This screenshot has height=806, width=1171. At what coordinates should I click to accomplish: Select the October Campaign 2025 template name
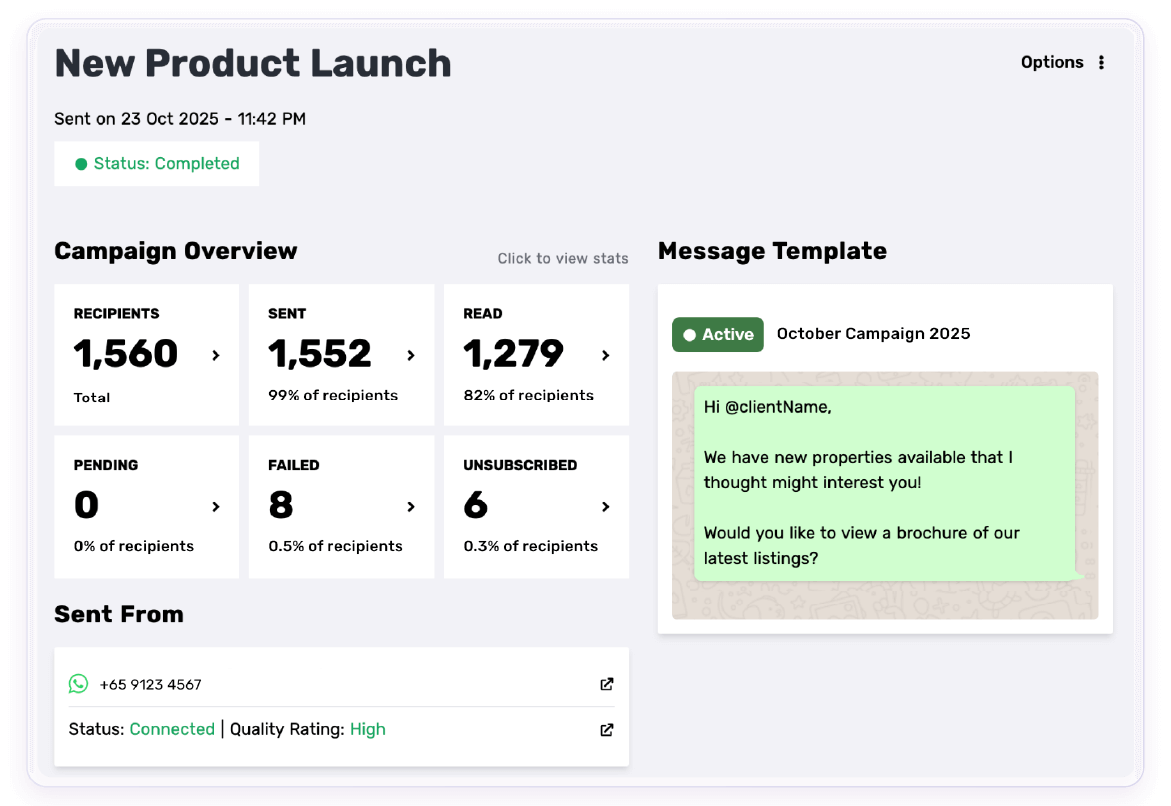point(873,334)
